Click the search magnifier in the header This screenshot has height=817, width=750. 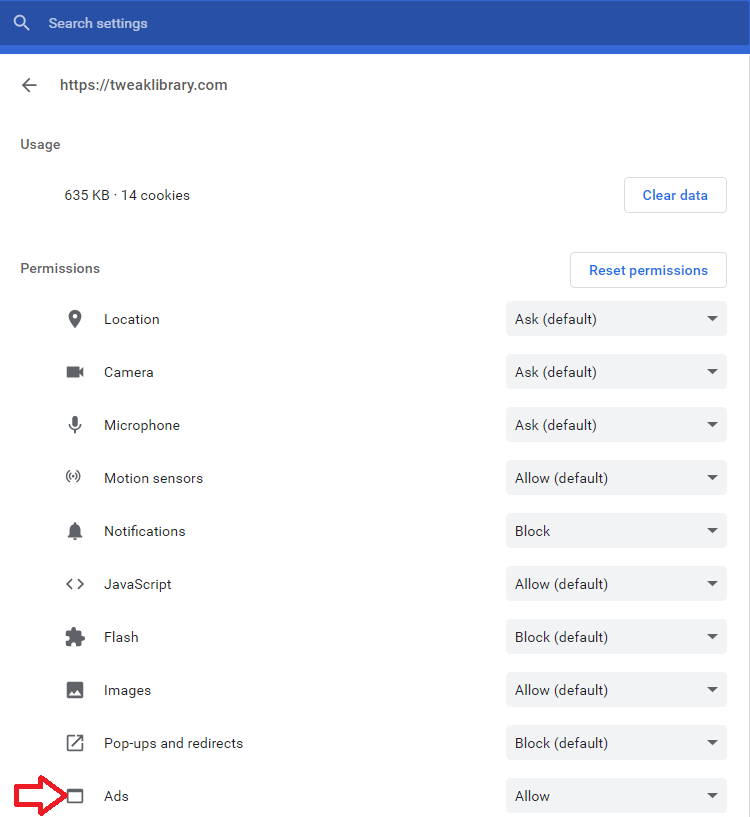21,22
